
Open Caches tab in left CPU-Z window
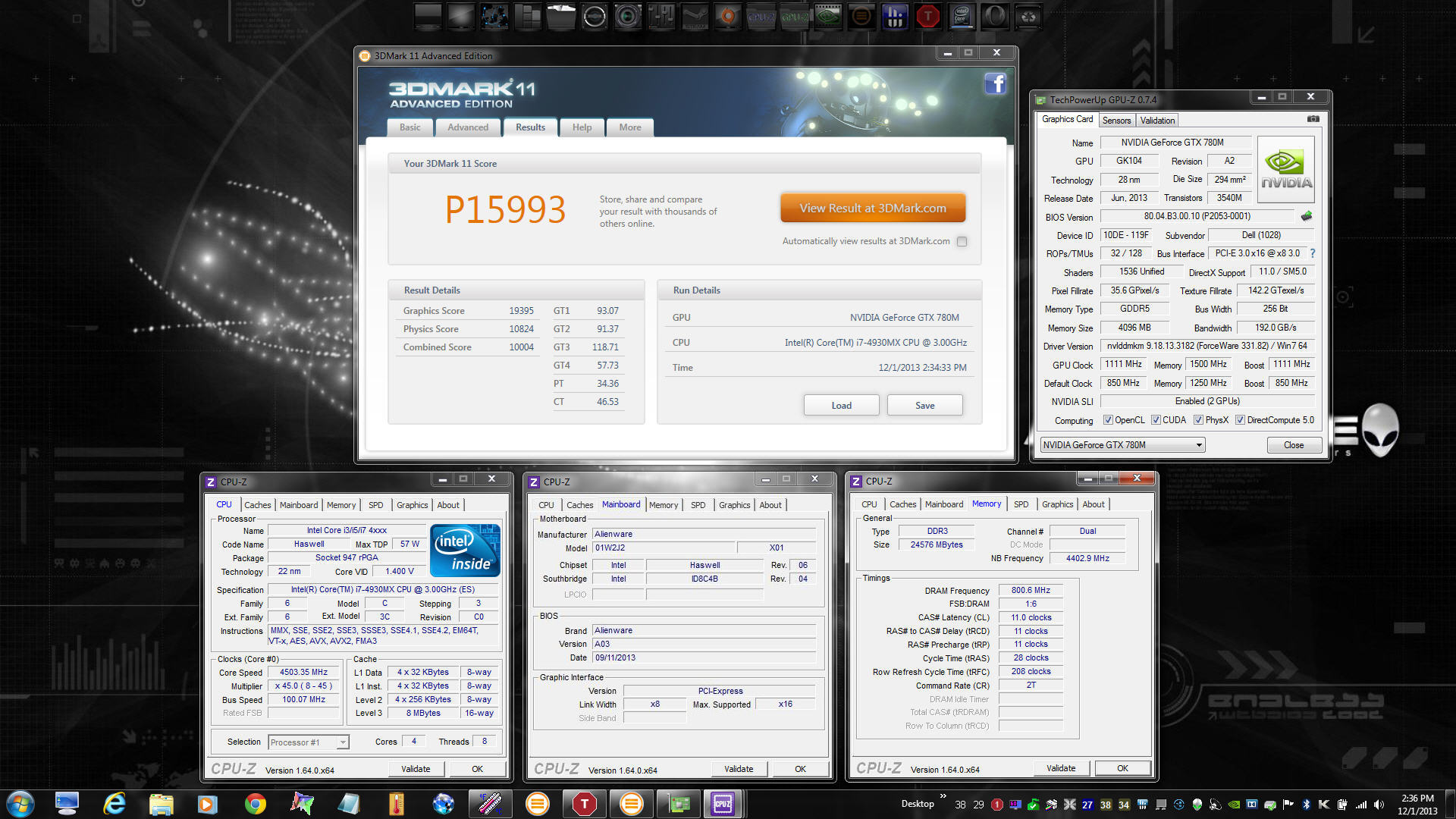point(257,505)
